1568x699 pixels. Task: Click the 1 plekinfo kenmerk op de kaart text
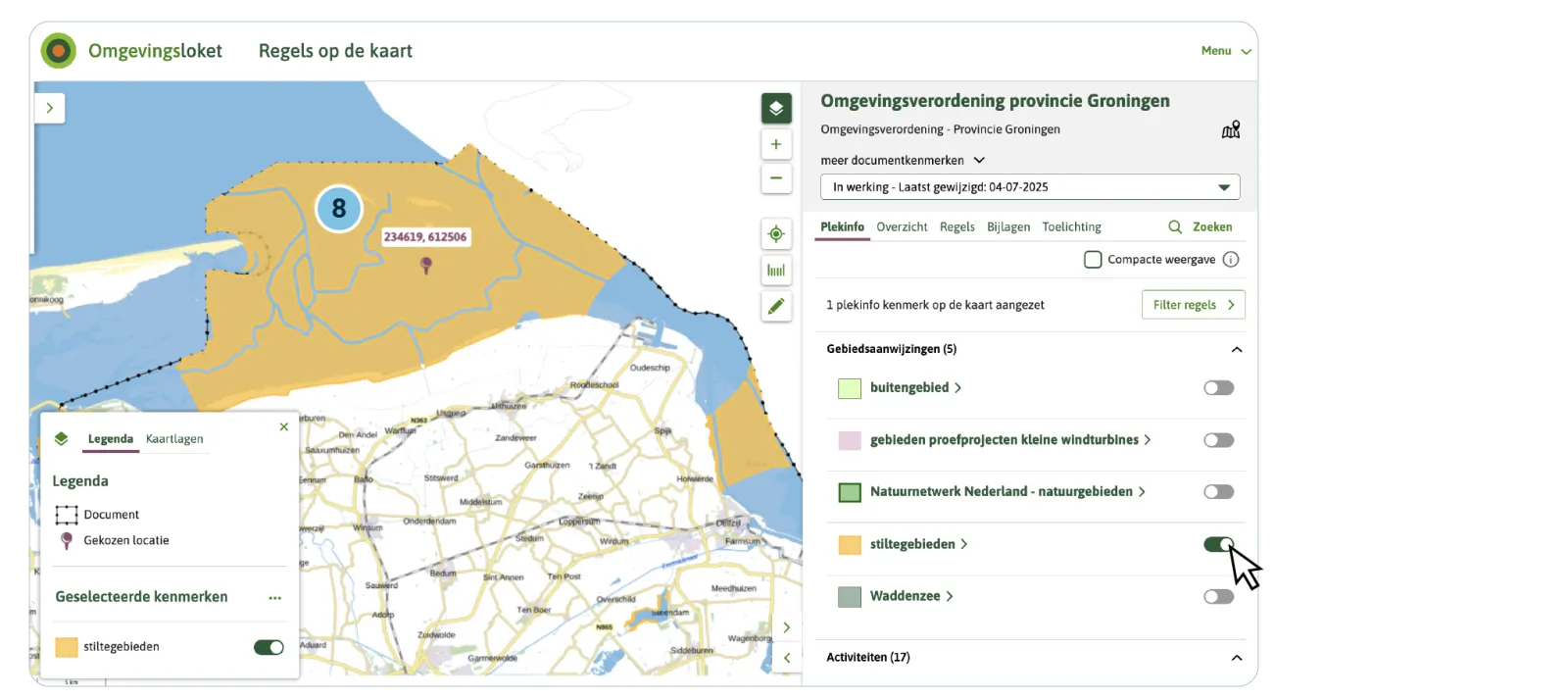[935, 305]
